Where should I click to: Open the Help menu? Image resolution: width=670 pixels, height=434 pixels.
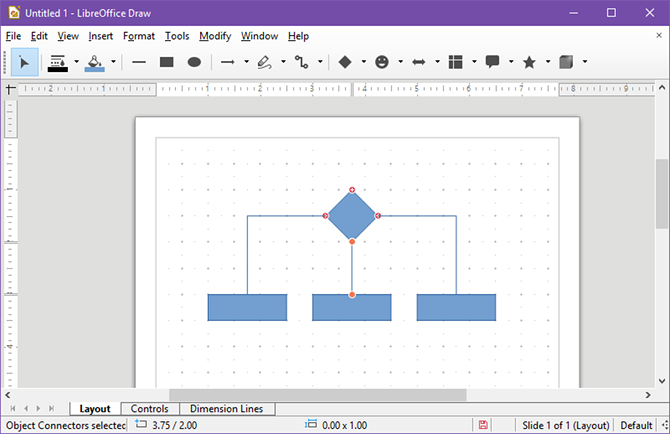[298, 36]
